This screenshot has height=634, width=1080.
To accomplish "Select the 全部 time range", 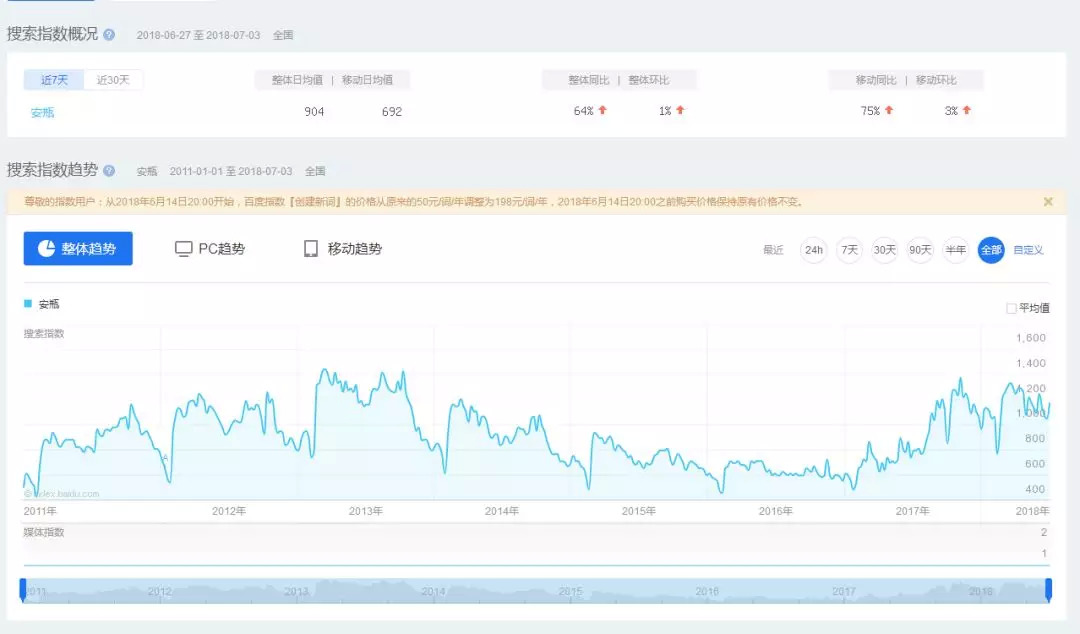I will click(x=990, y=250).
